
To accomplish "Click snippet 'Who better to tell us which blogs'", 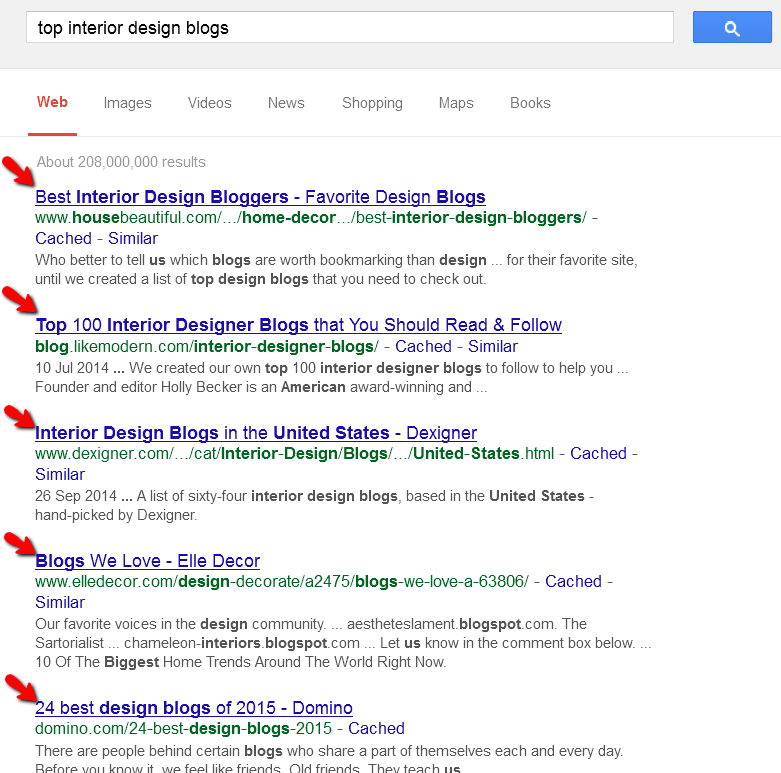I will point(336,269).
